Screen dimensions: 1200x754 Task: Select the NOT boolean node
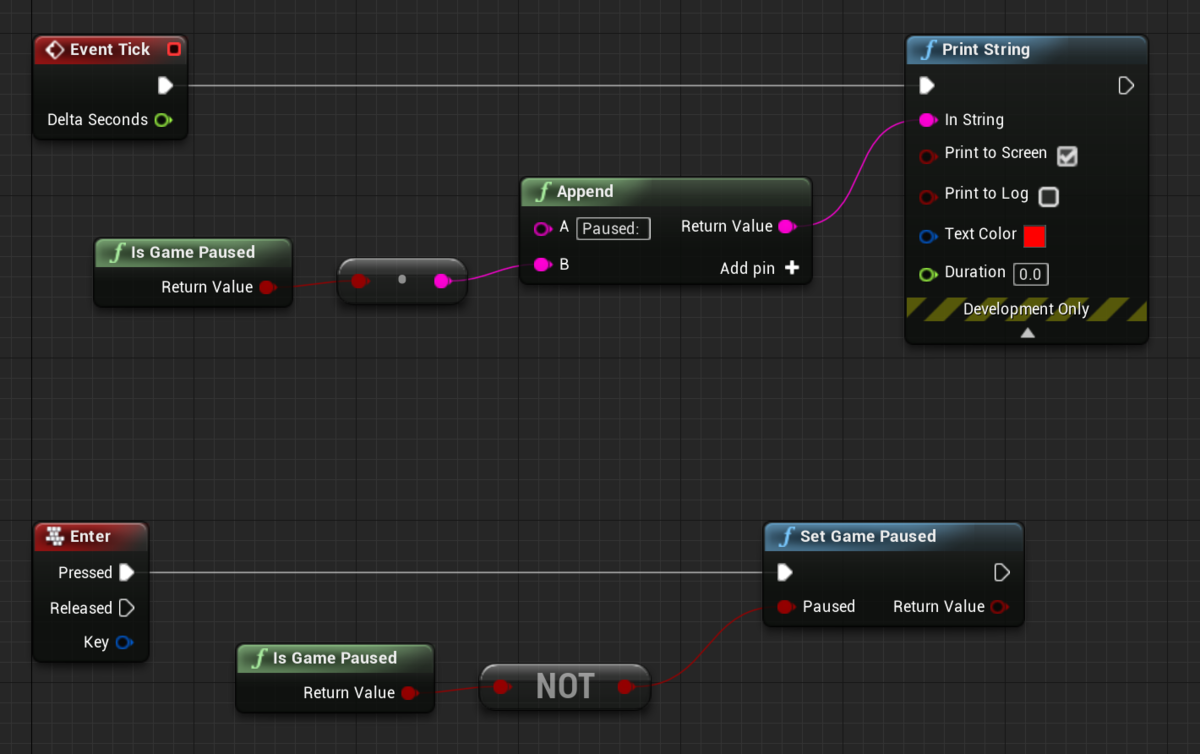pos(565,686)
